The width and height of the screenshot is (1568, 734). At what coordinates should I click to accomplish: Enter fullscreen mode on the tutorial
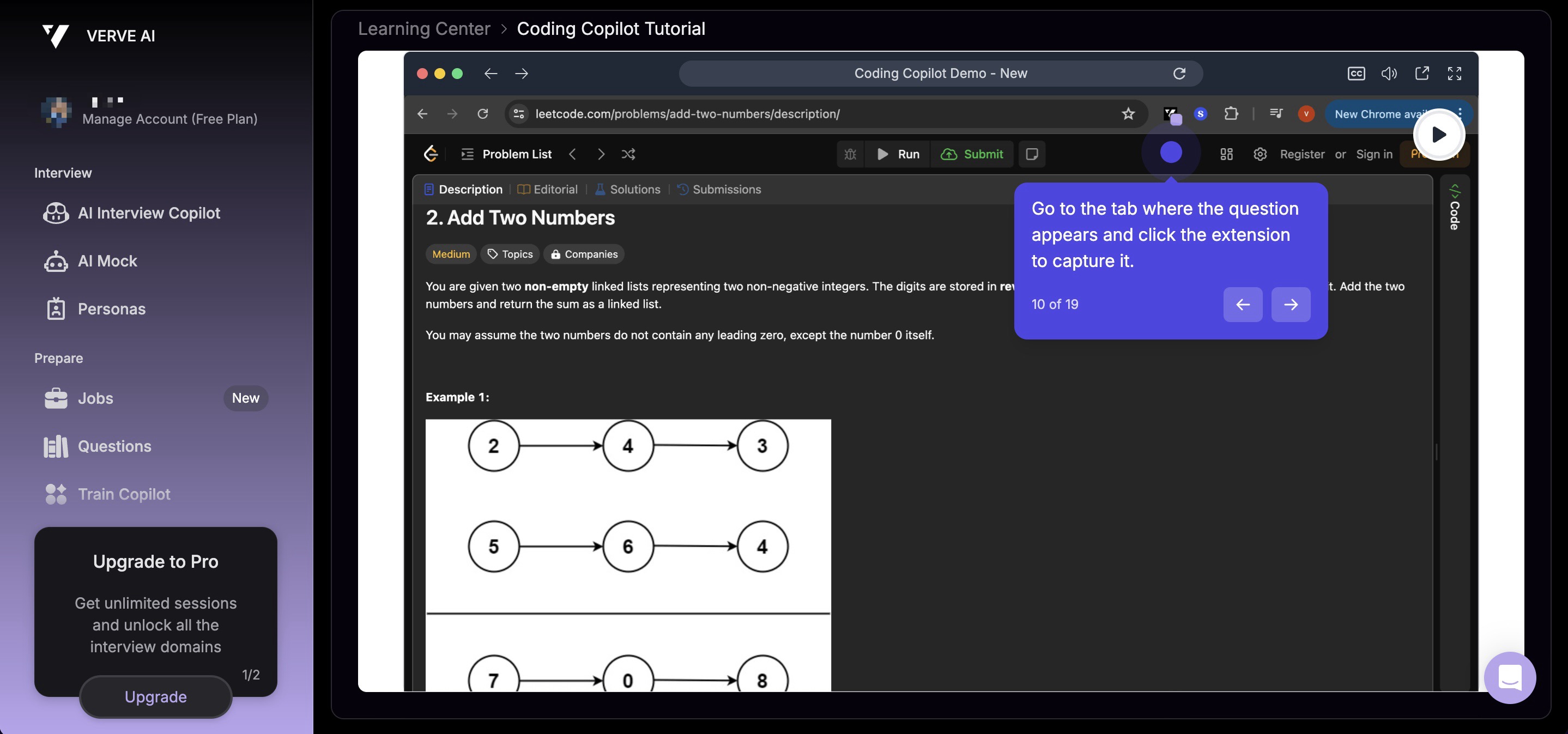click(x=1454, y=74)
